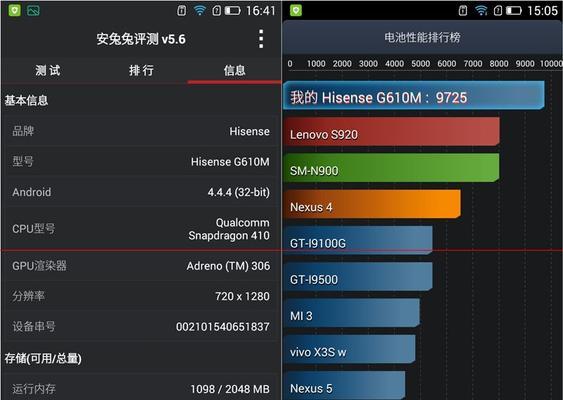Tap the 分辨率 720 x 1280 row
The height and width of the screenshot is (400, 563).
(141, 296)
